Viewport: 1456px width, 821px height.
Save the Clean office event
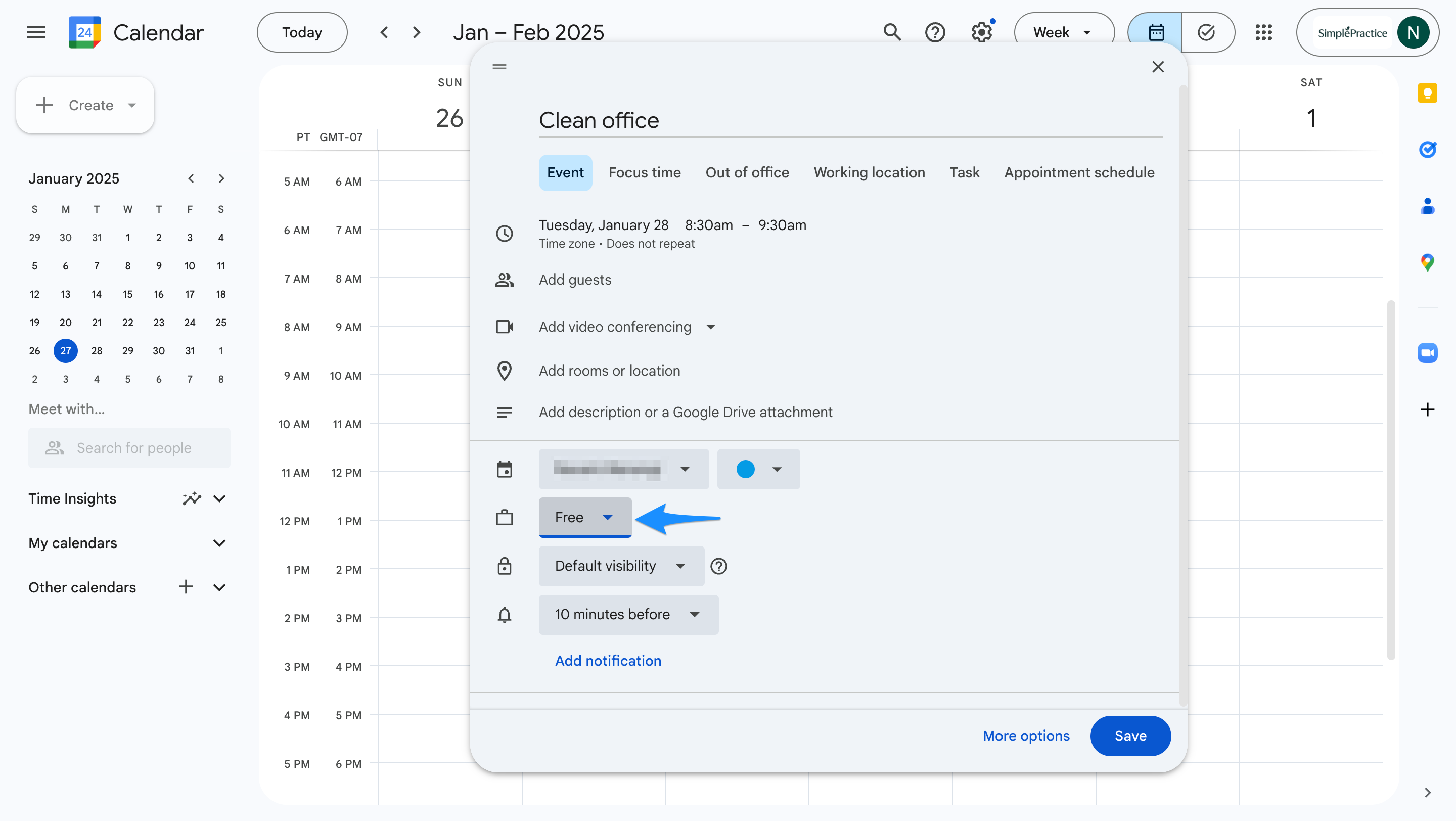[1130, 736]
